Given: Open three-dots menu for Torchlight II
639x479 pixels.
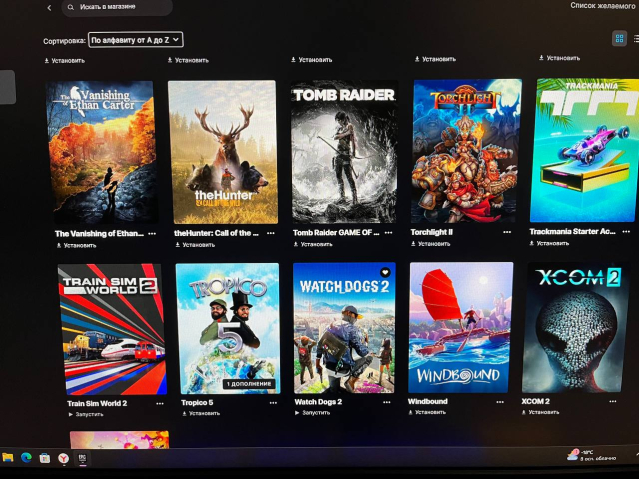Looking at the screenshot, I should tap(507, 232).
